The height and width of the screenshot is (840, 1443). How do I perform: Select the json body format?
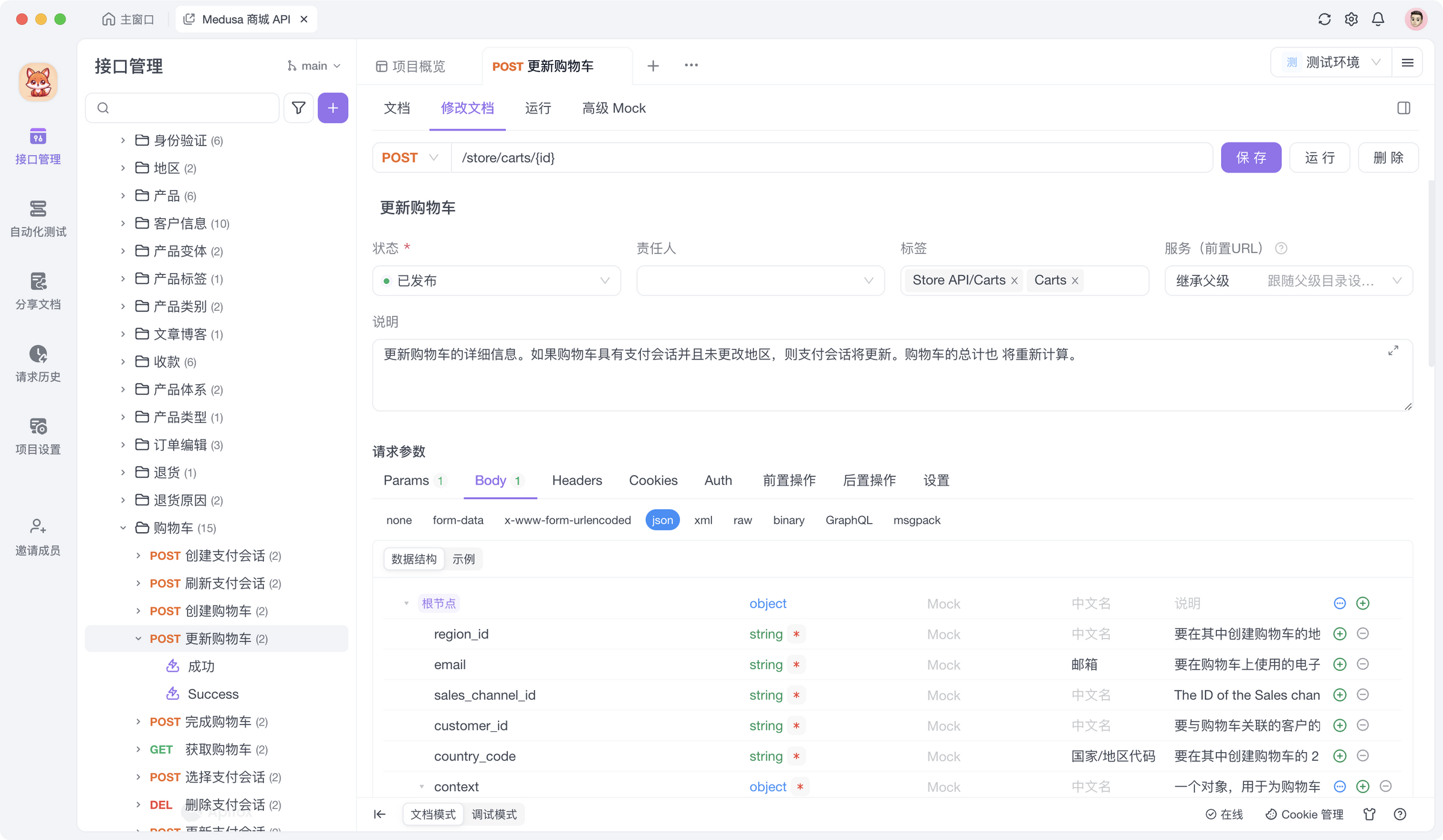663,520
